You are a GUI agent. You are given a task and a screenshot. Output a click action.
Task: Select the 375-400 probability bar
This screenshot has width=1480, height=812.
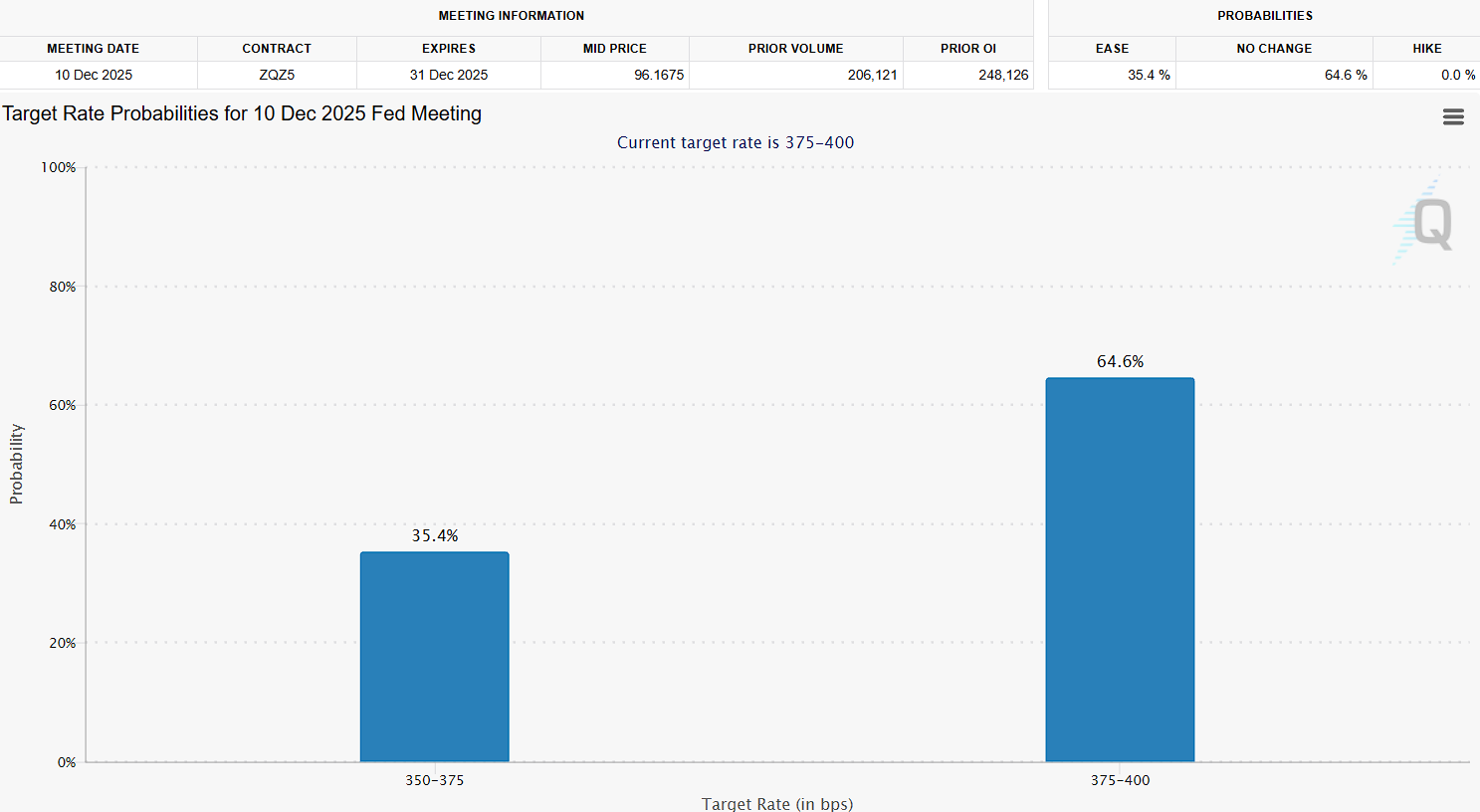click(1120, 570)
